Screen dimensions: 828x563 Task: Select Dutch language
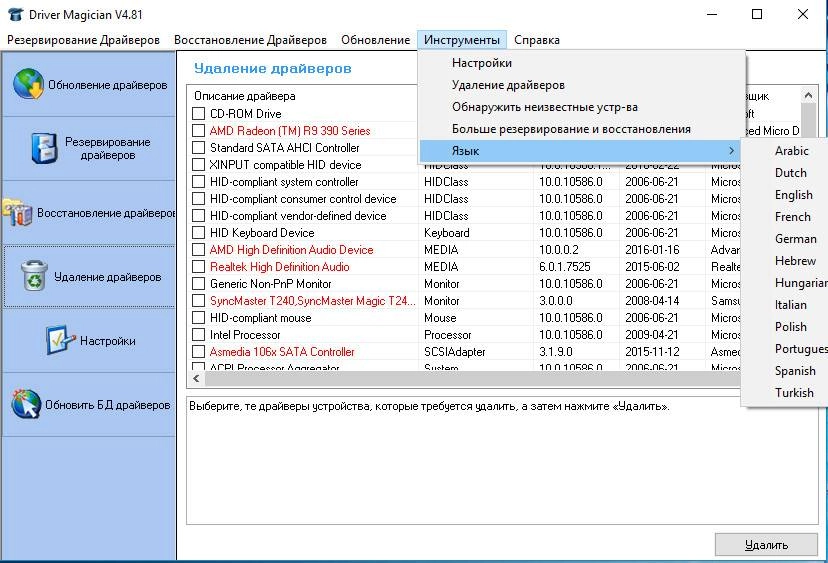(x=791, y=173)
